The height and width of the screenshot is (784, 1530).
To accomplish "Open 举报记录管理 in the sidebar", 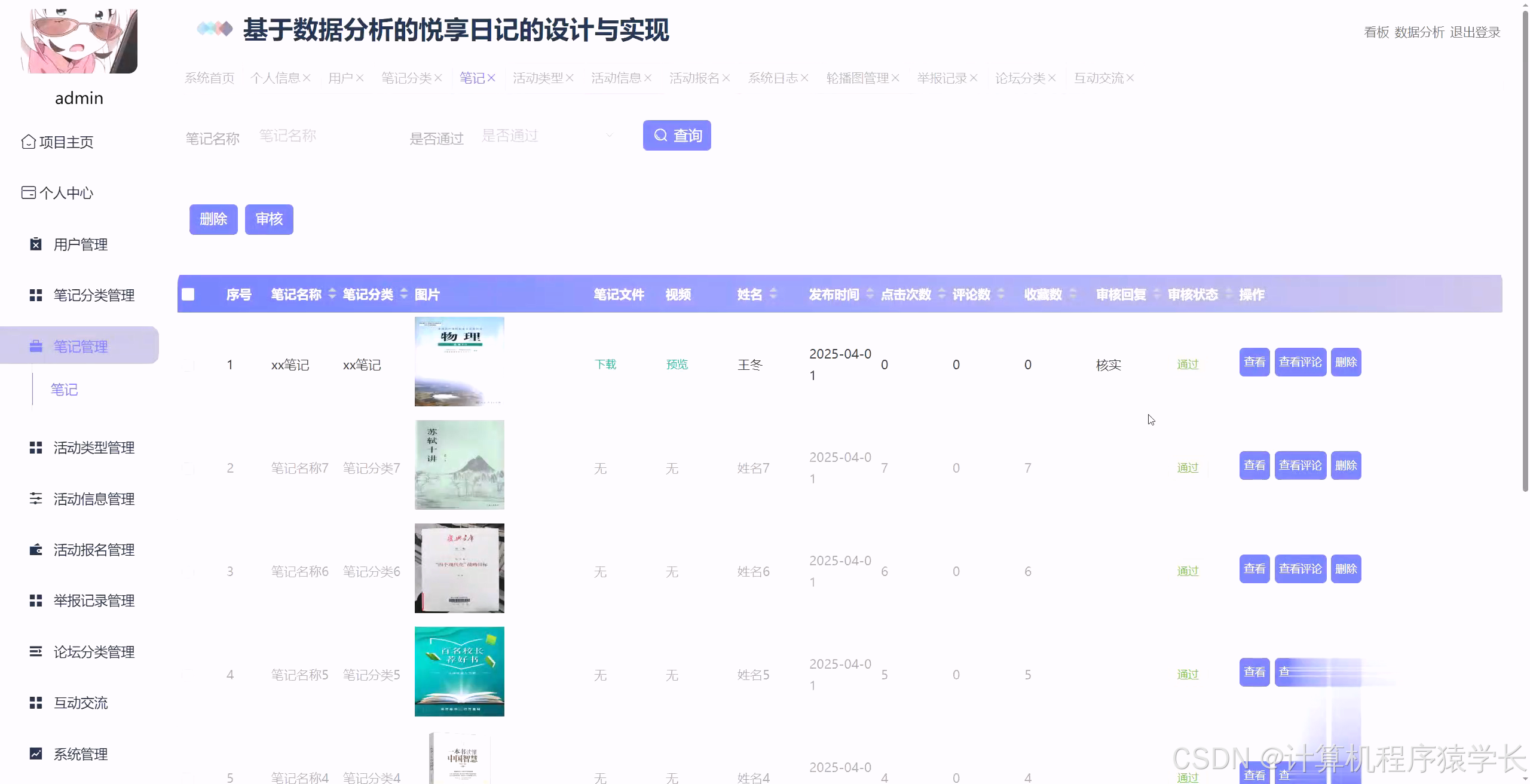I will point(94,601).
